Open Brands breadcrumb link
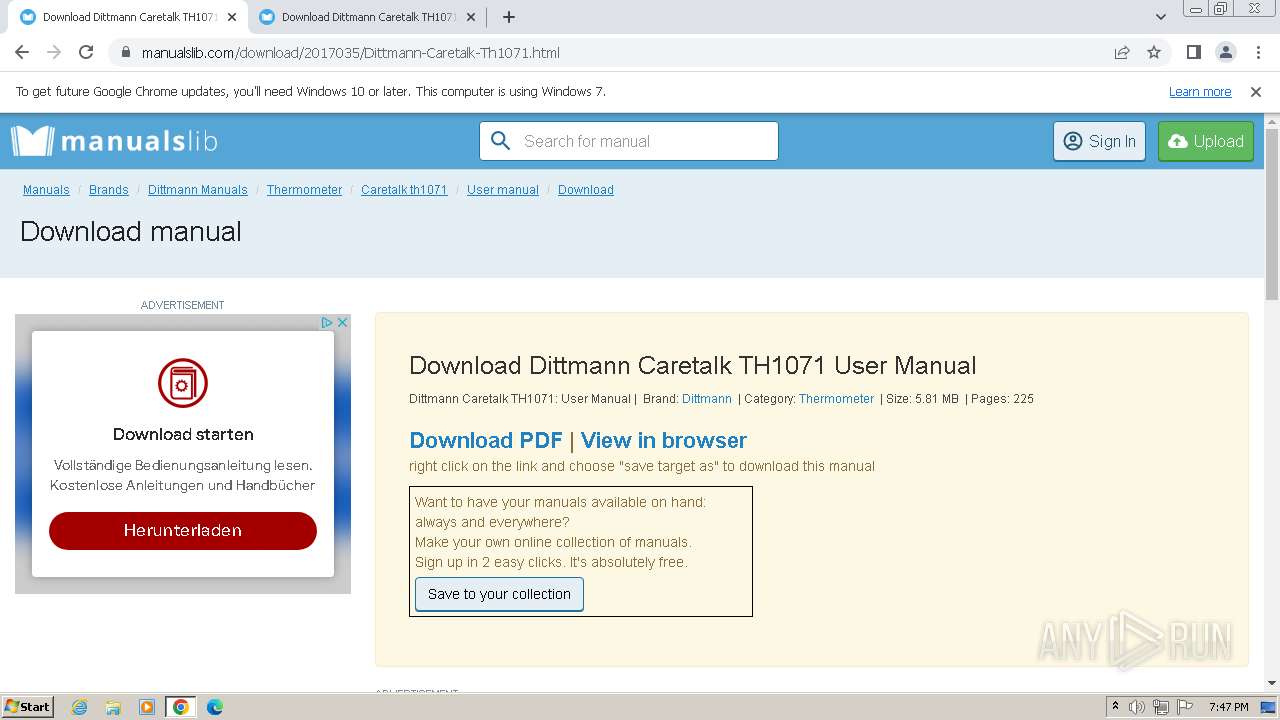The width and height of the screenshot is (1280, 720). coord(109,190)
